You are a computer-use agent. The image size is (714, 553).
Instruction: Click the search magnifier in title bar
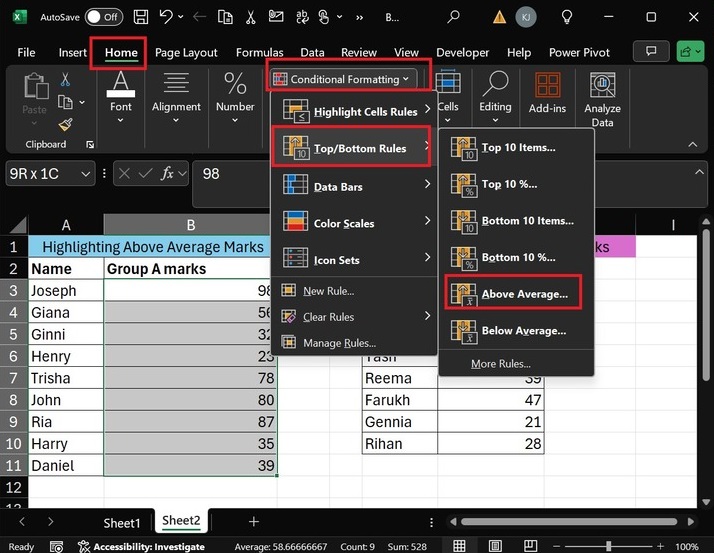click(x=454, y=17)
